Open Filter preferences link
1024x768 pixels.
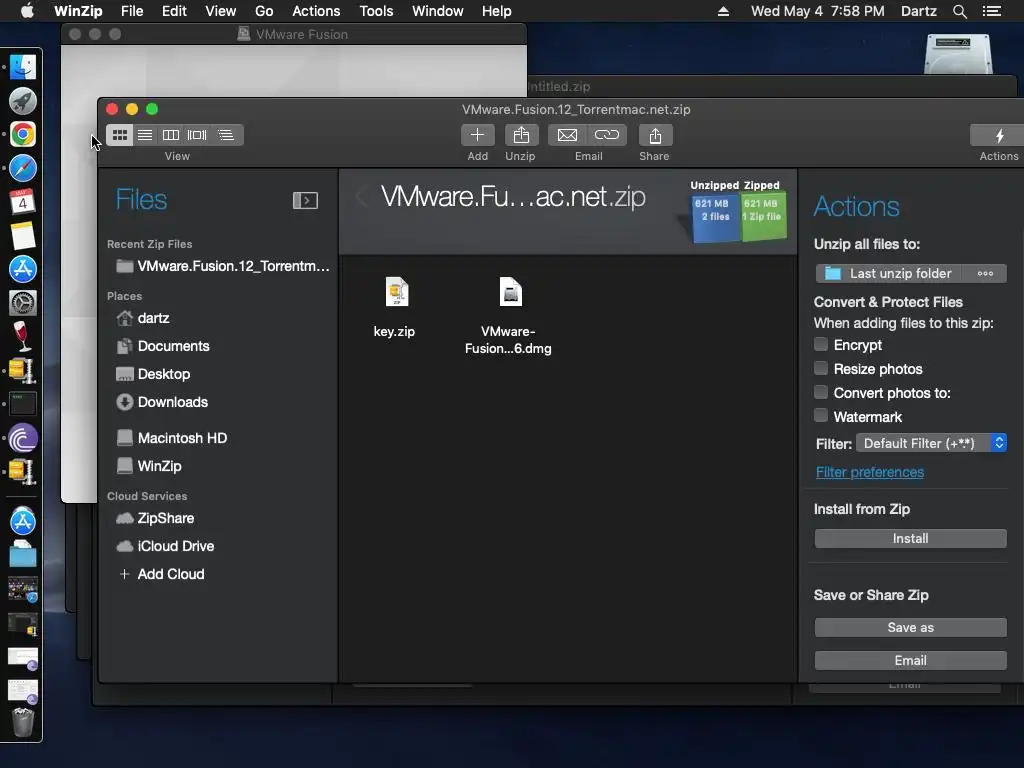click(870, 472)
